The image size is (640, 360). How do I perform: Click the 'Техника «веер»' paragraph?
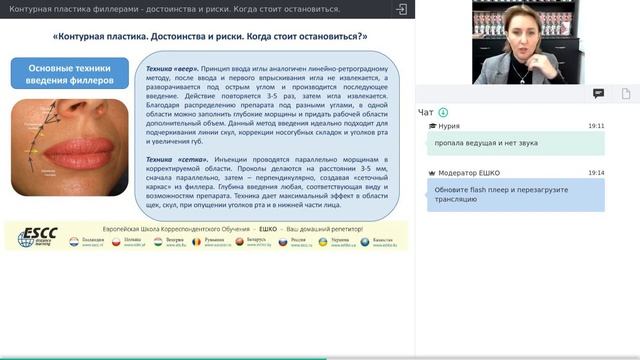[267, 105]
